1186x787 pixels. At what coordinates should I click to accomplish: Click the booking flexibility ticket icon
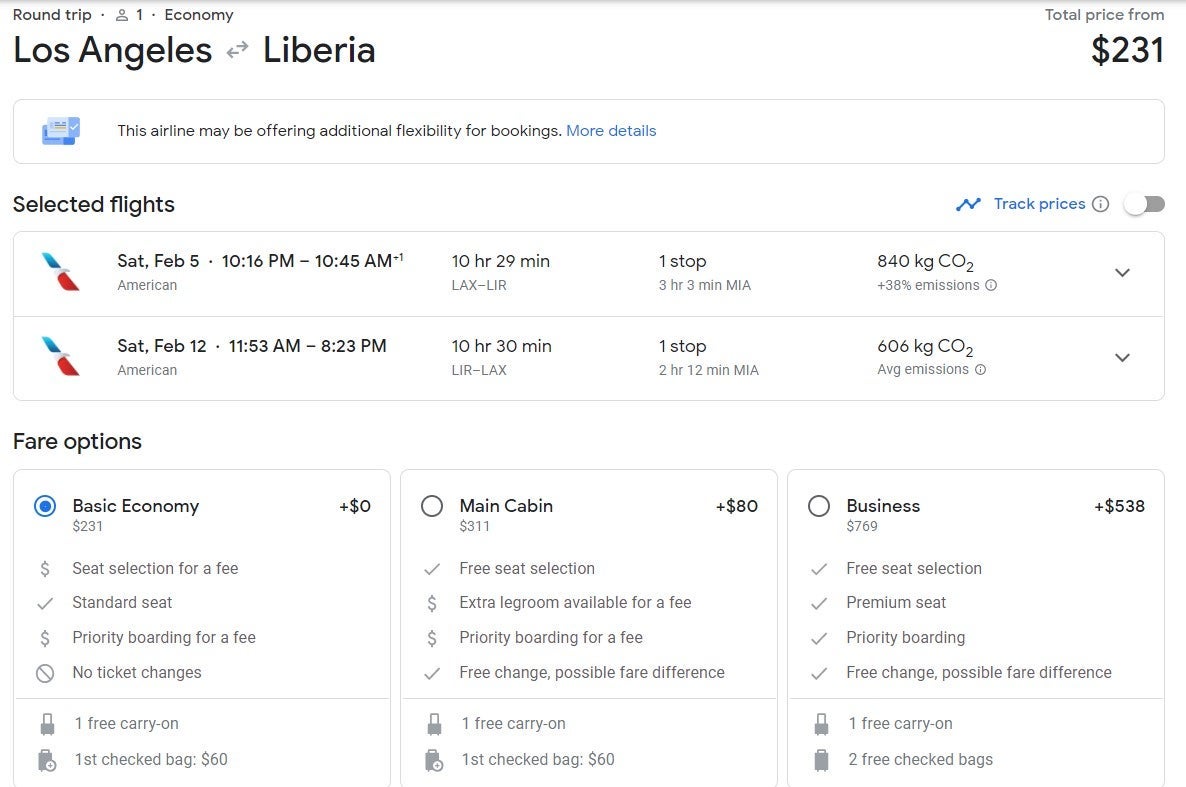[61, 131]
